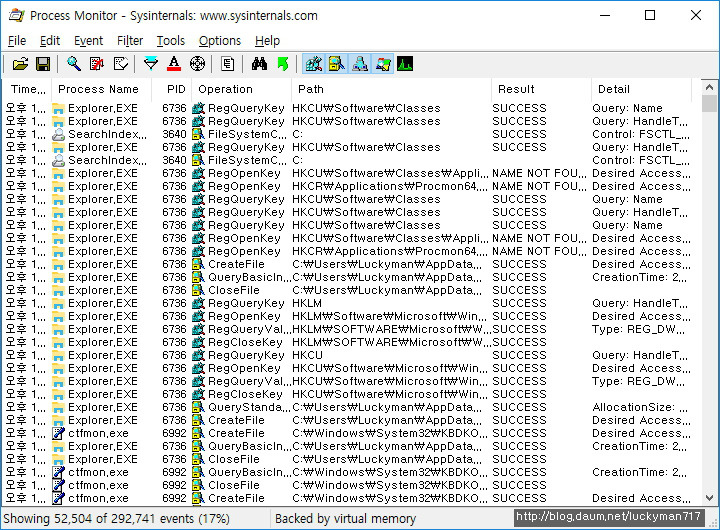Click the Process Monitor title bar icon

[17, 16]
